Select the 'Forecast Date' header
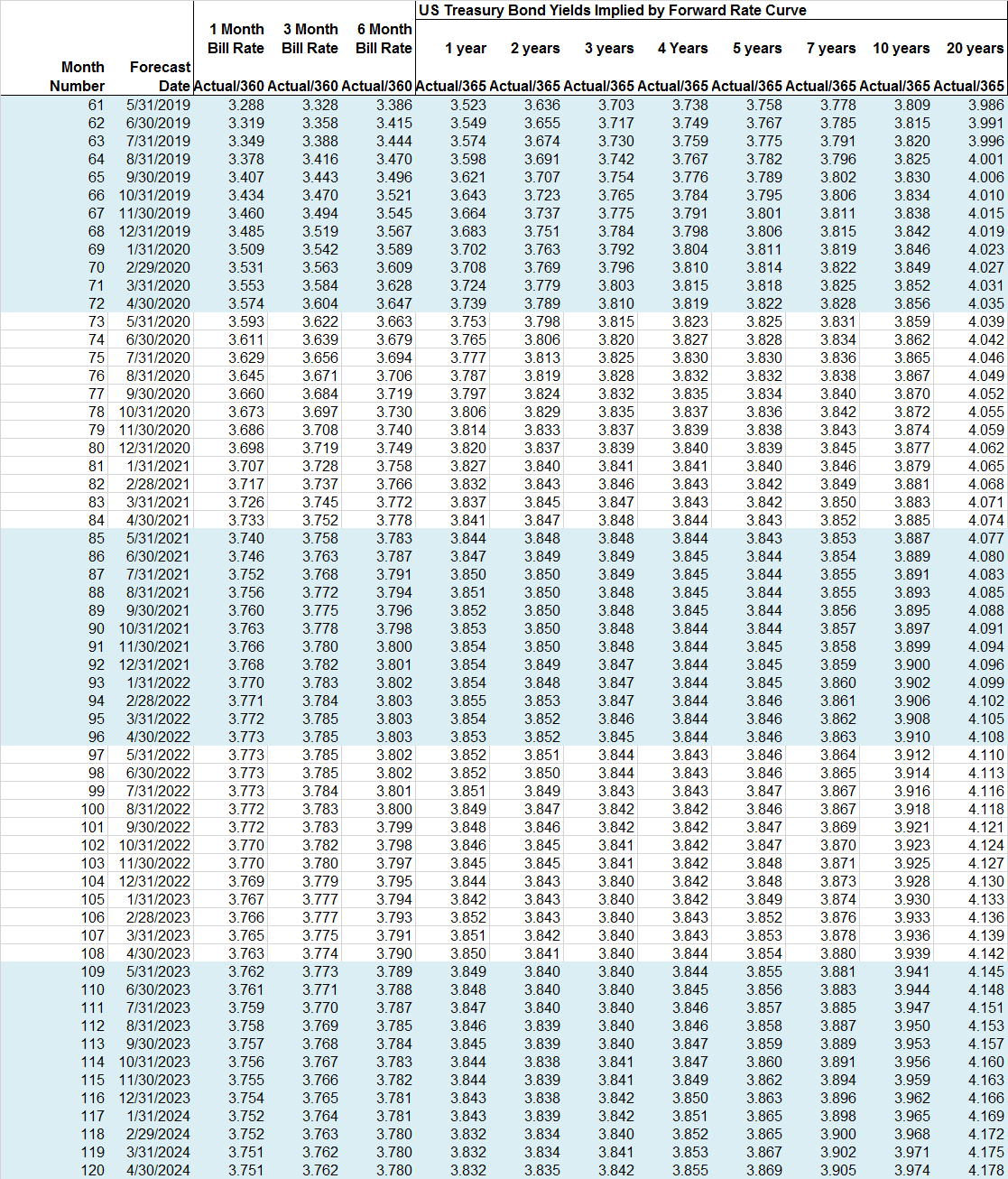The image size is (1008, 1179). pos(161,77)
